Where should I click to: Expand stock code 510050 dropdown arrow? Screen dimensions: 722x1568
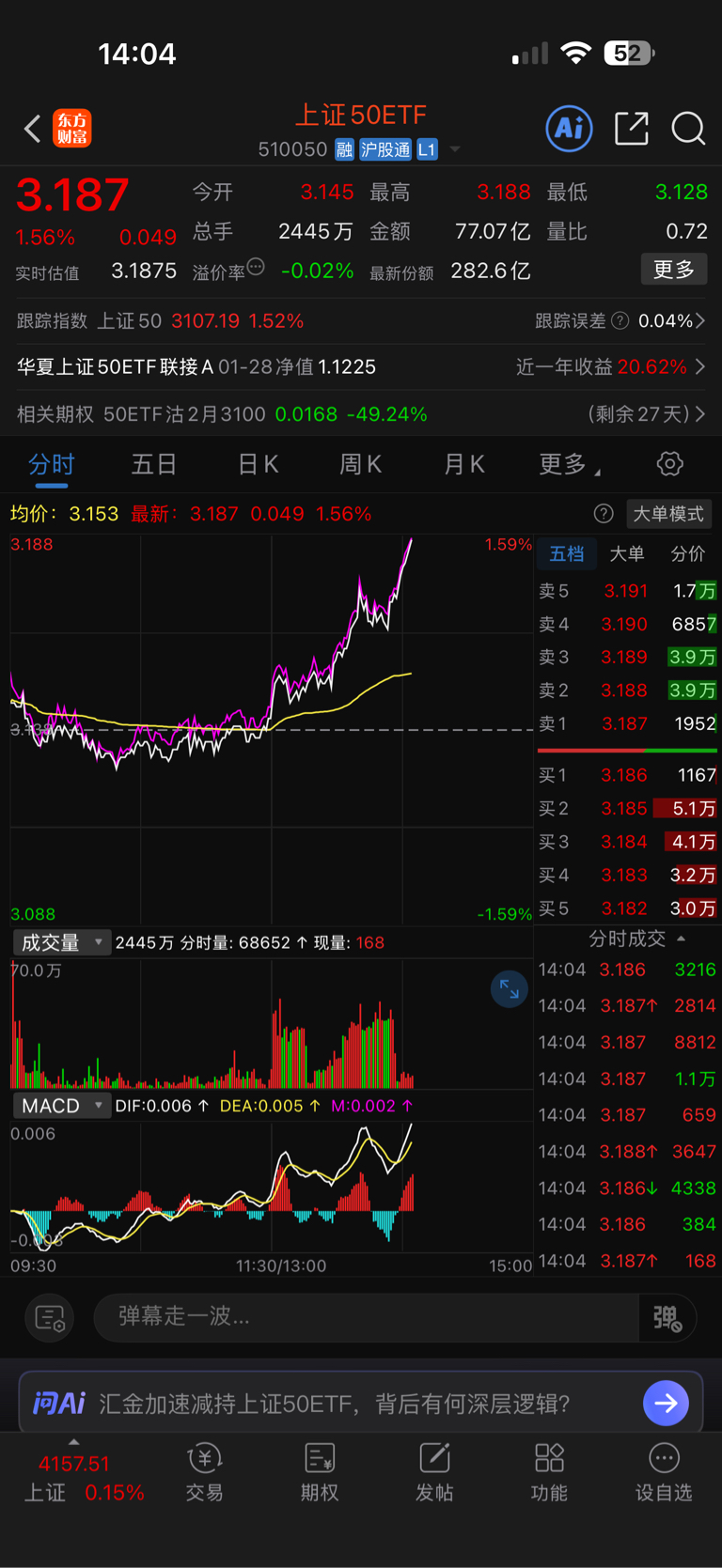(455, 149)
